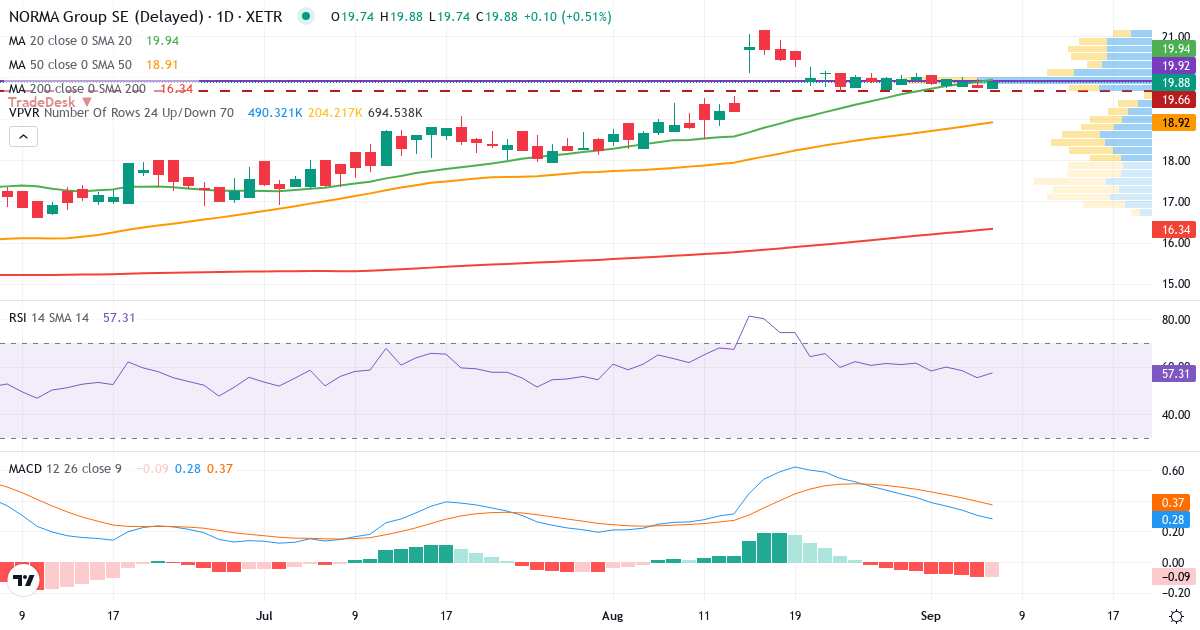Click the 40.00 RSI scale label
1200x630 pixels.
pos(1175,414)
